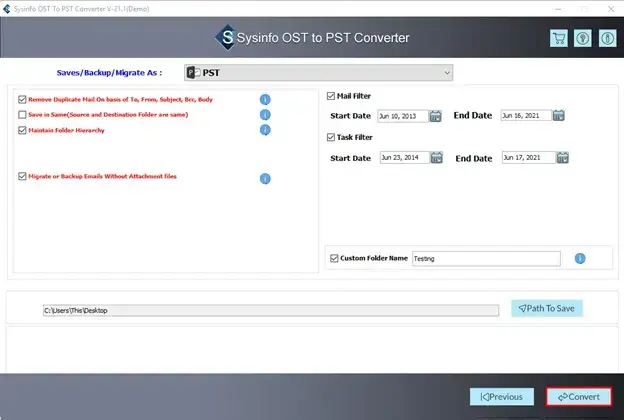This screenshot has height=420, width=624.
Task: Open the shopping cart purchase icon
Action: point(559,39)
